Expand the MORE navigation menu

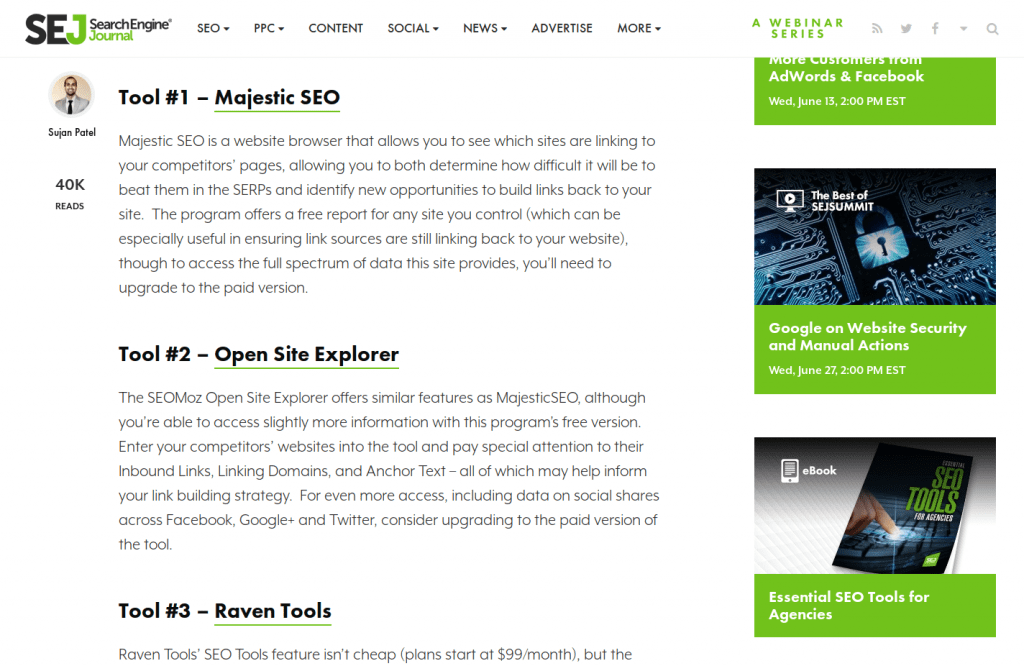click(x=639, y=29)
